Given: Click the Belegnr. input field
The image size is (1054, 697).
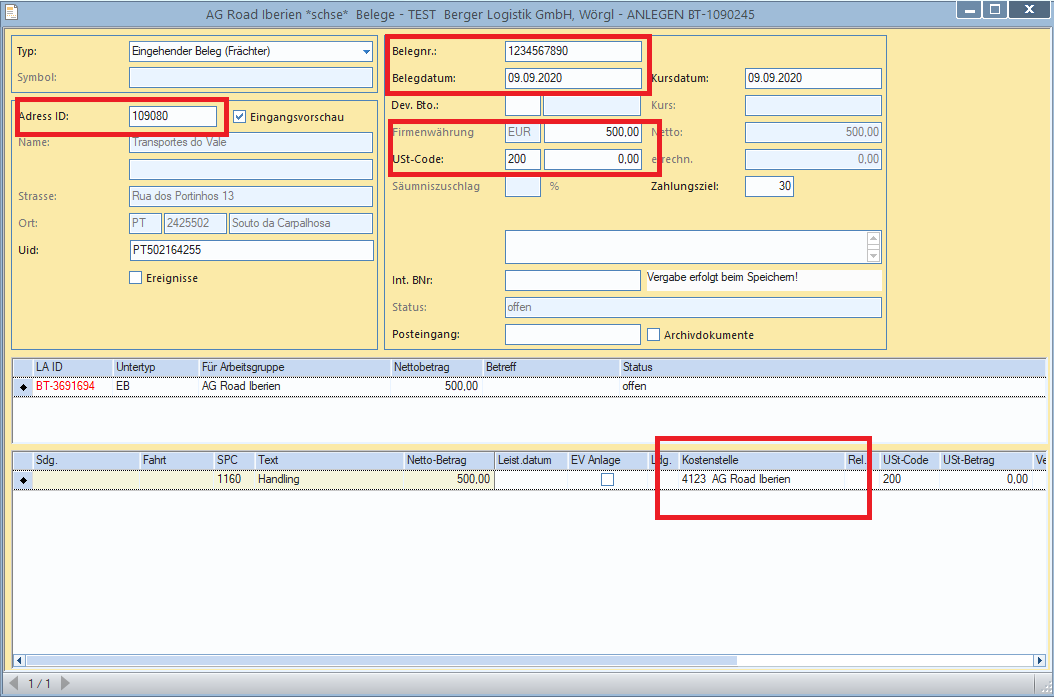Looking at the screenshot, I should (573, 51).
